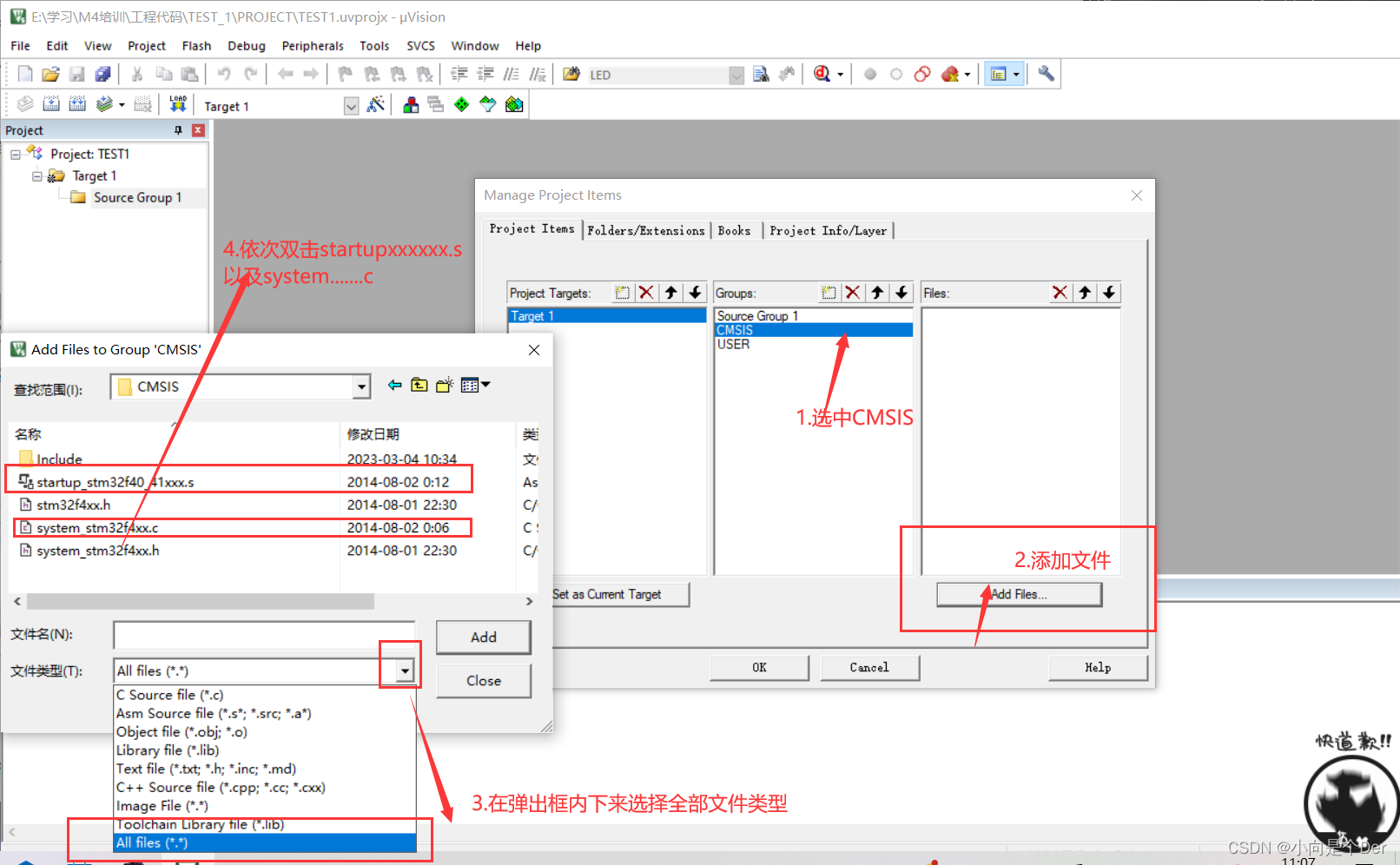Expand window layout dropdown arrow
Screen dimensions: 1400x865
coord(1016,75)
